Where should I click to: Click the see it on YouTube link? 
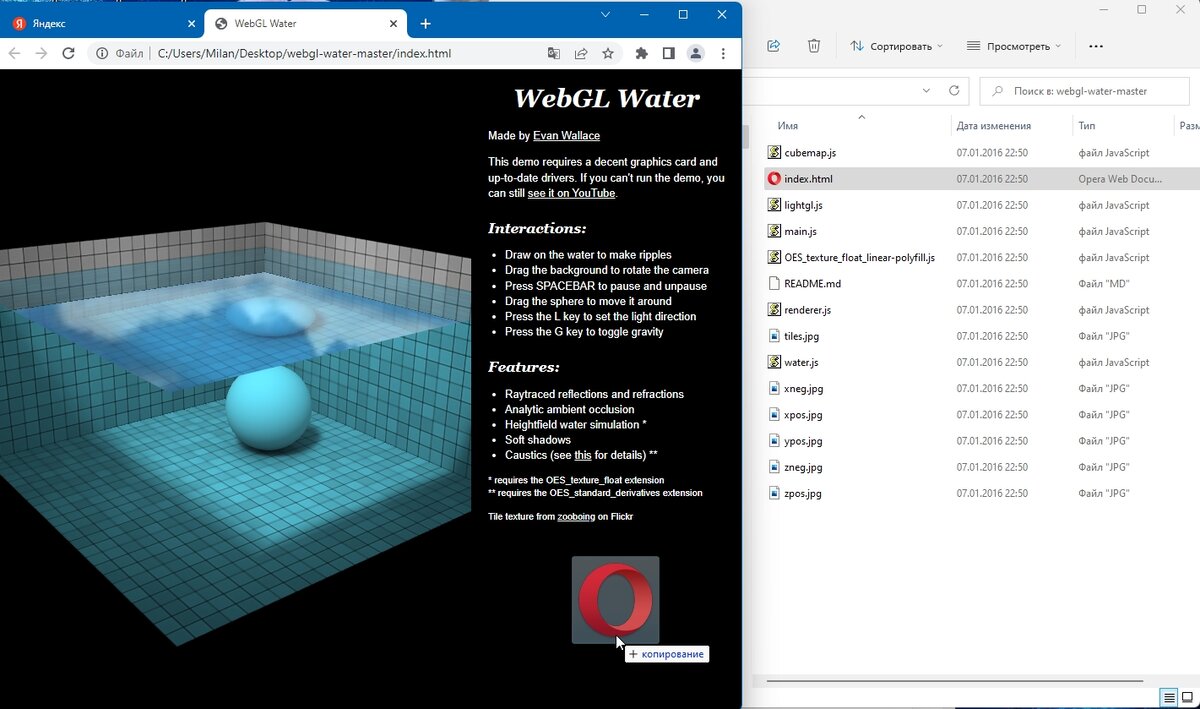[x=571, y=193]
